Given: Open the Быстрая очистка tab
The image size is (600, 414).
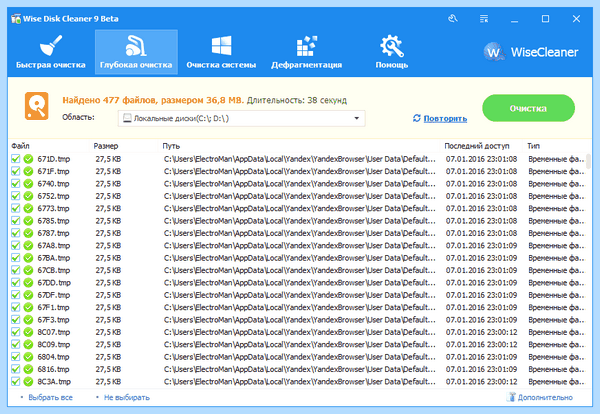Looking at the screenshot, I should pyautogui.click(x=51, y=52).
